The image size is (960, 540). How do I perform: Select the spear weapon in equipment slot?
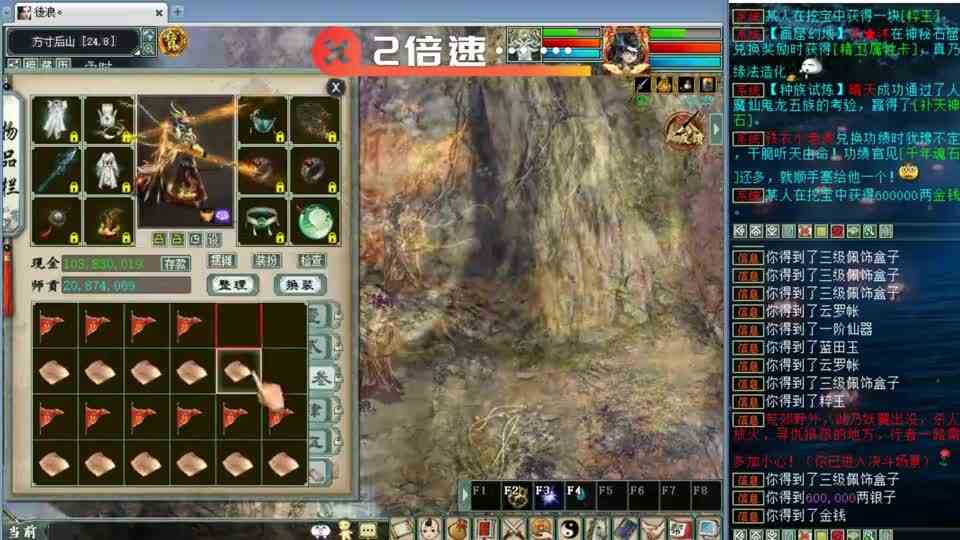[56, 170]
